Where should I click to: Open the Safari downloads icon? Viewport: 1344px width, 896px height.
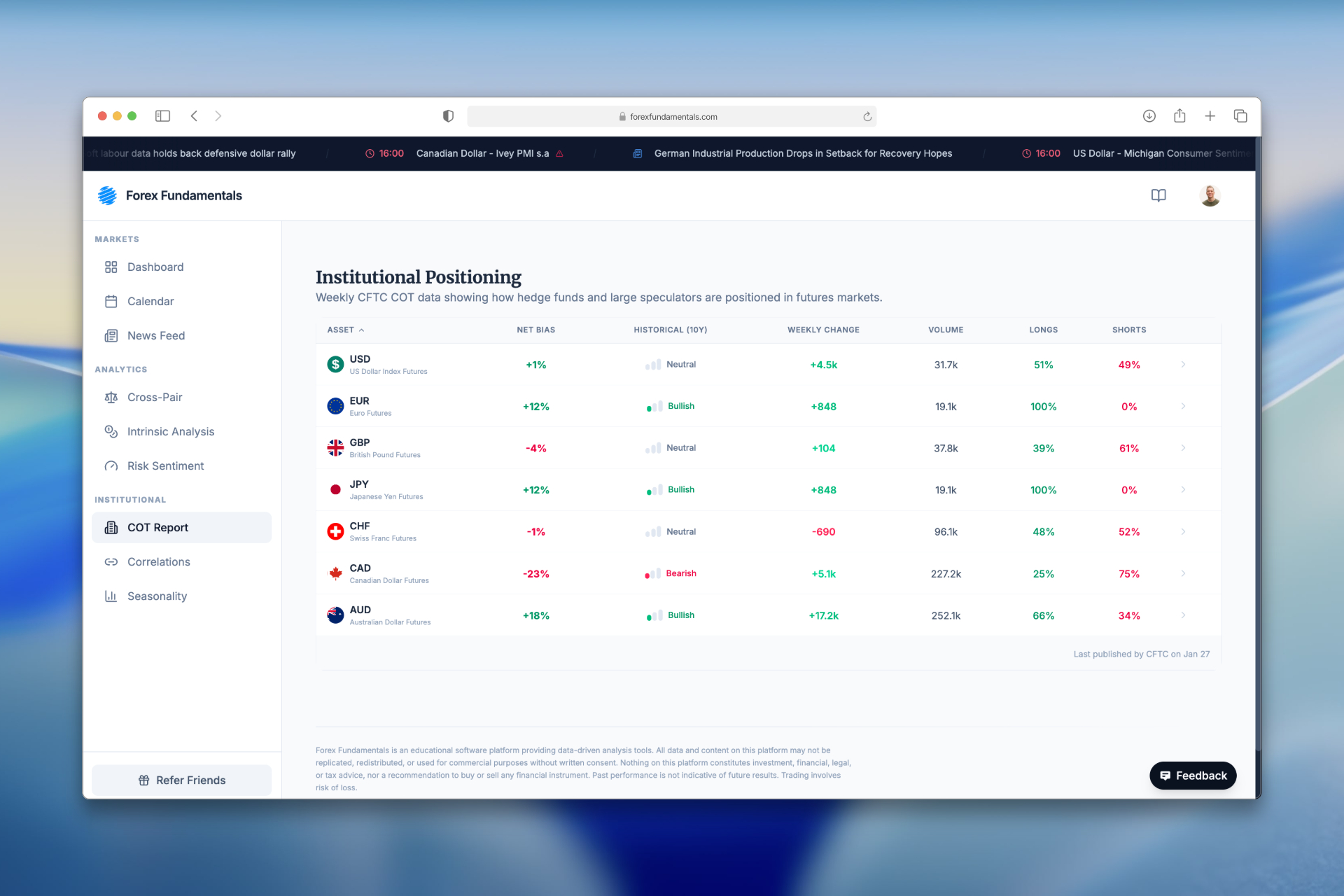click(x=1149, y=116)
